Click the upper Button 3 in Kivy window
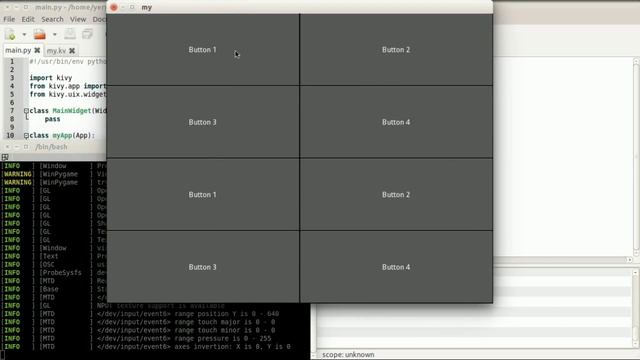Viewport: 640px width, 360px height. coord(203,122)
